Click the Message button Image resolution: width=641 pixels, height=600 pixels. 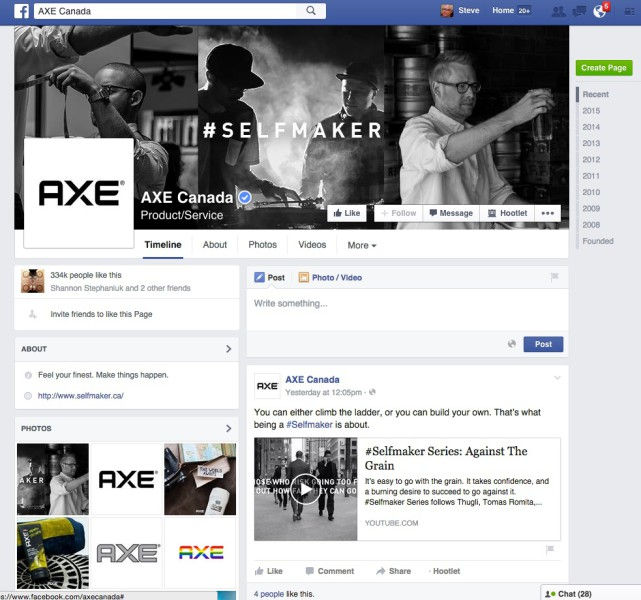[451, 213]
